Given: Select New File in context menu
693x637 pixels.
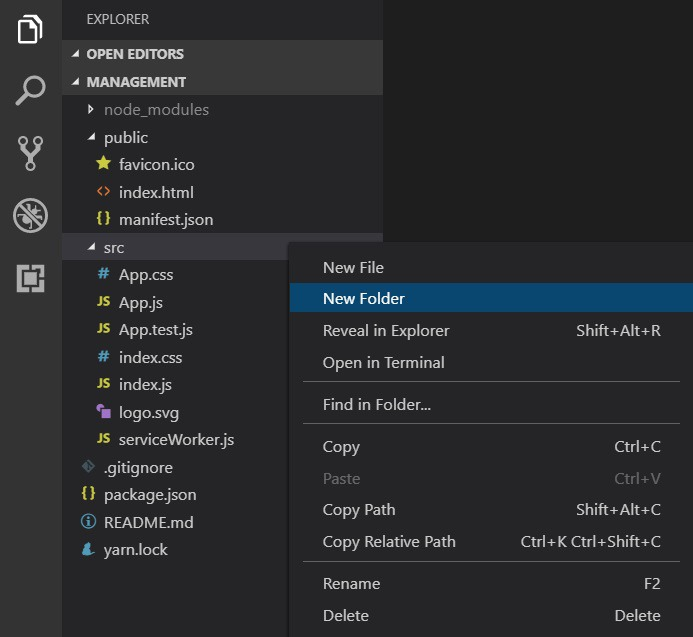Looking at the screenshot, I should coord(353,268).
